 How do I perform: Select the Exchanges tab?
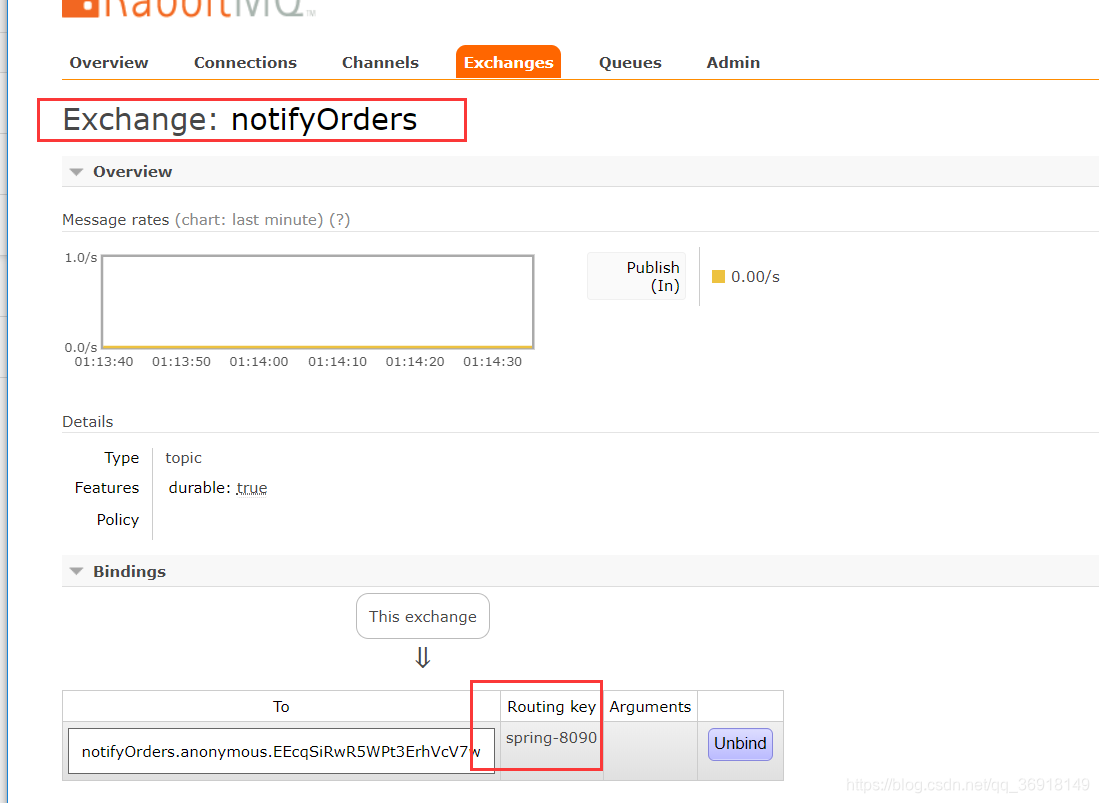coord(508,62)
